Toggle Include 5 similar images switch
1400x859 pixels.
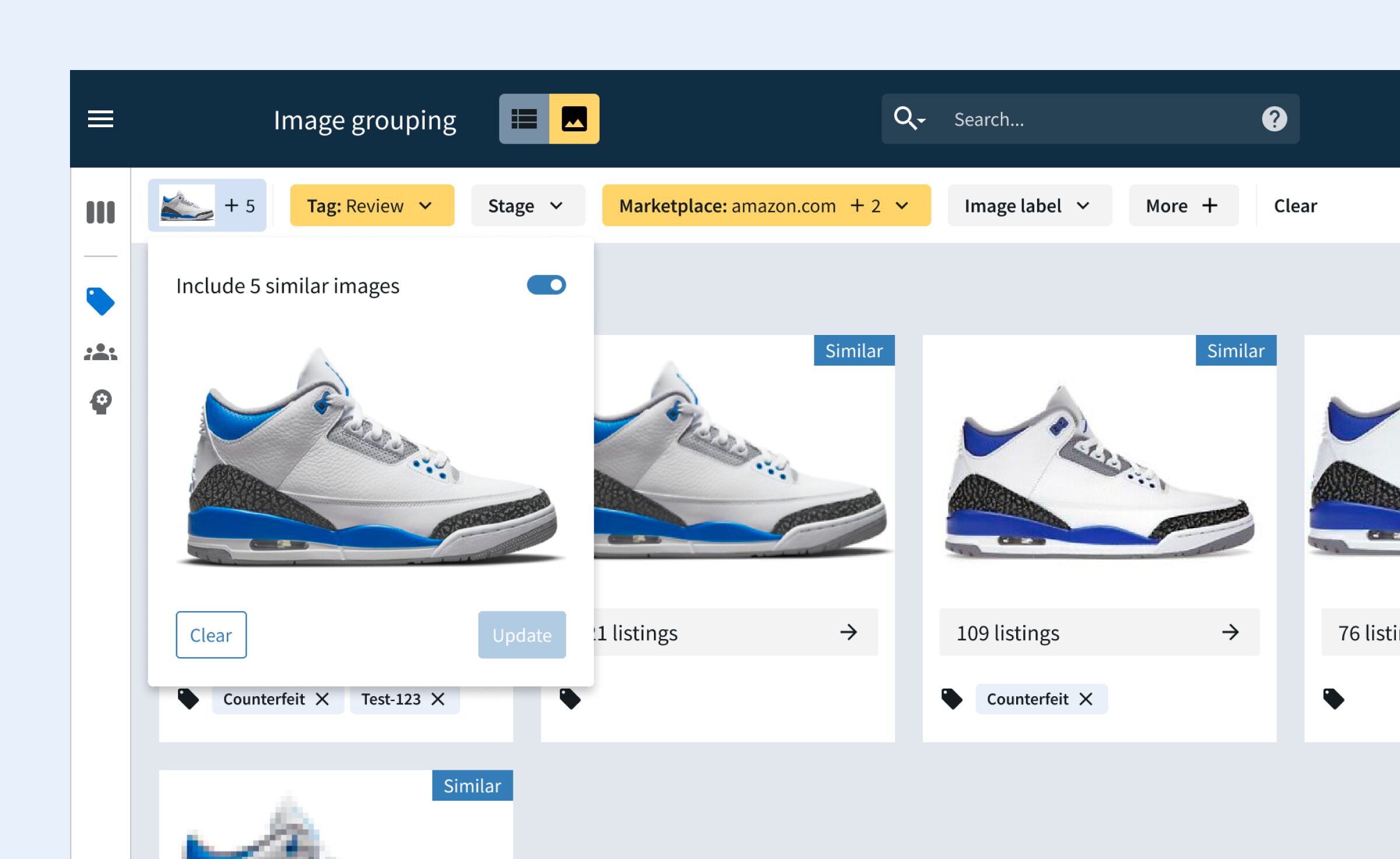pyautogui.click(x=546, y=285)
